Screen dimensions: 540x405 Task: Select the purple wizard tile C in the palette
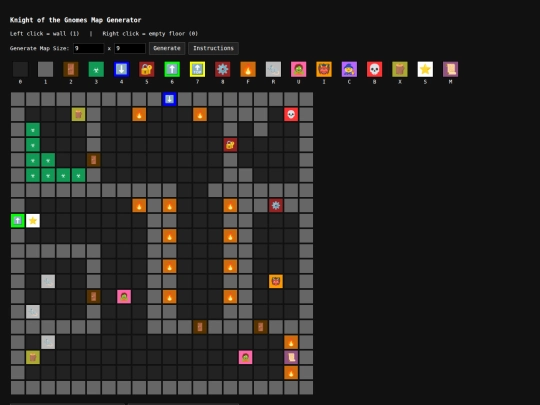[x=349, y=69]
